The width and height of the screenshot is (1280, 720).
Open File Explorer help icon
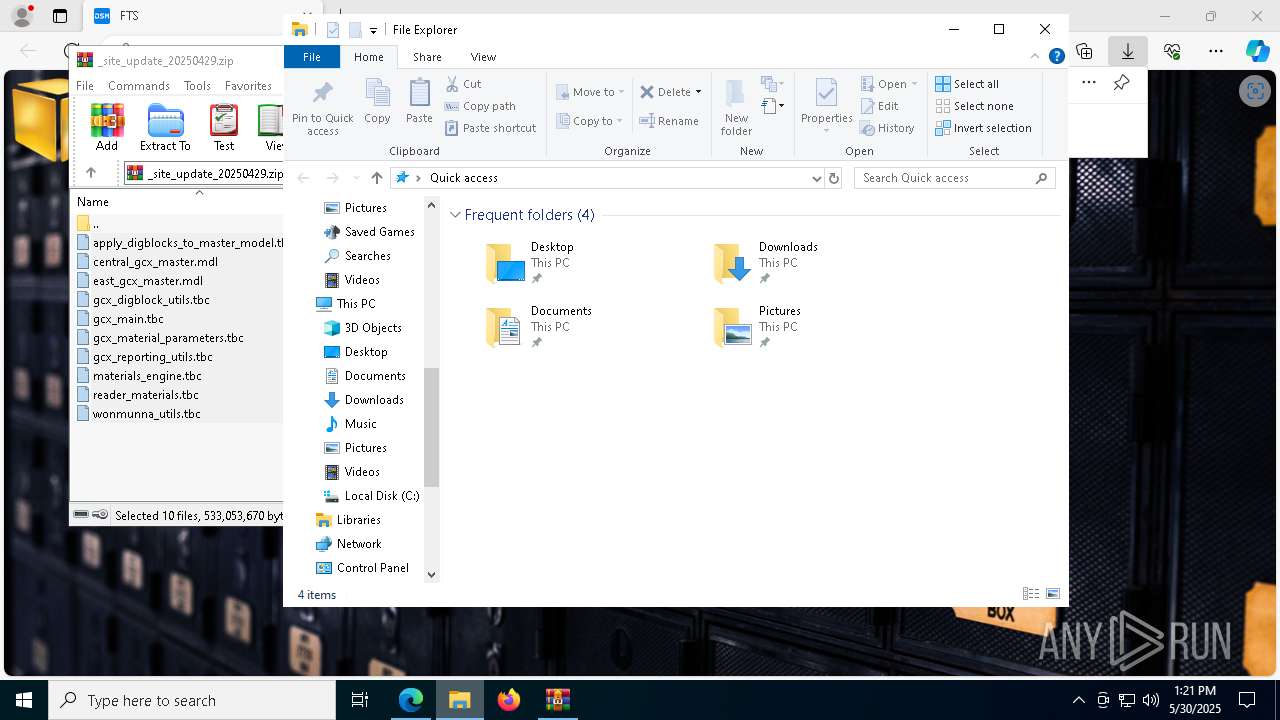[1056, 57]
